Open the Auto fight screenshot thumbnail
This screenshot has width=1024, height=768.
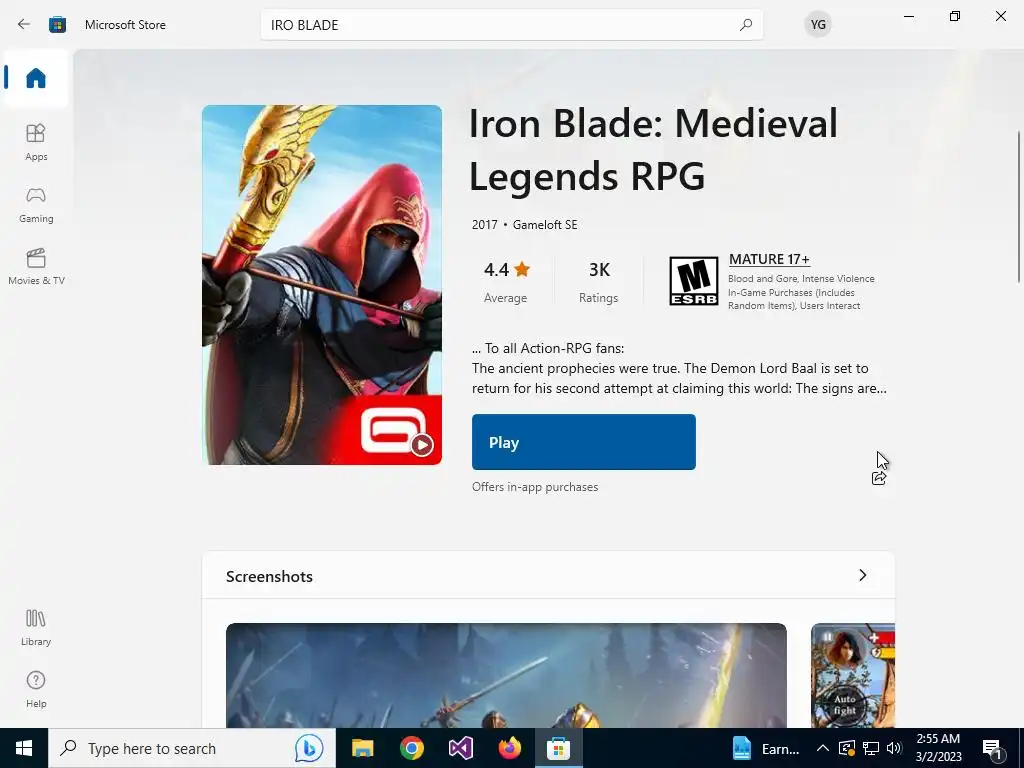(853, 675)
